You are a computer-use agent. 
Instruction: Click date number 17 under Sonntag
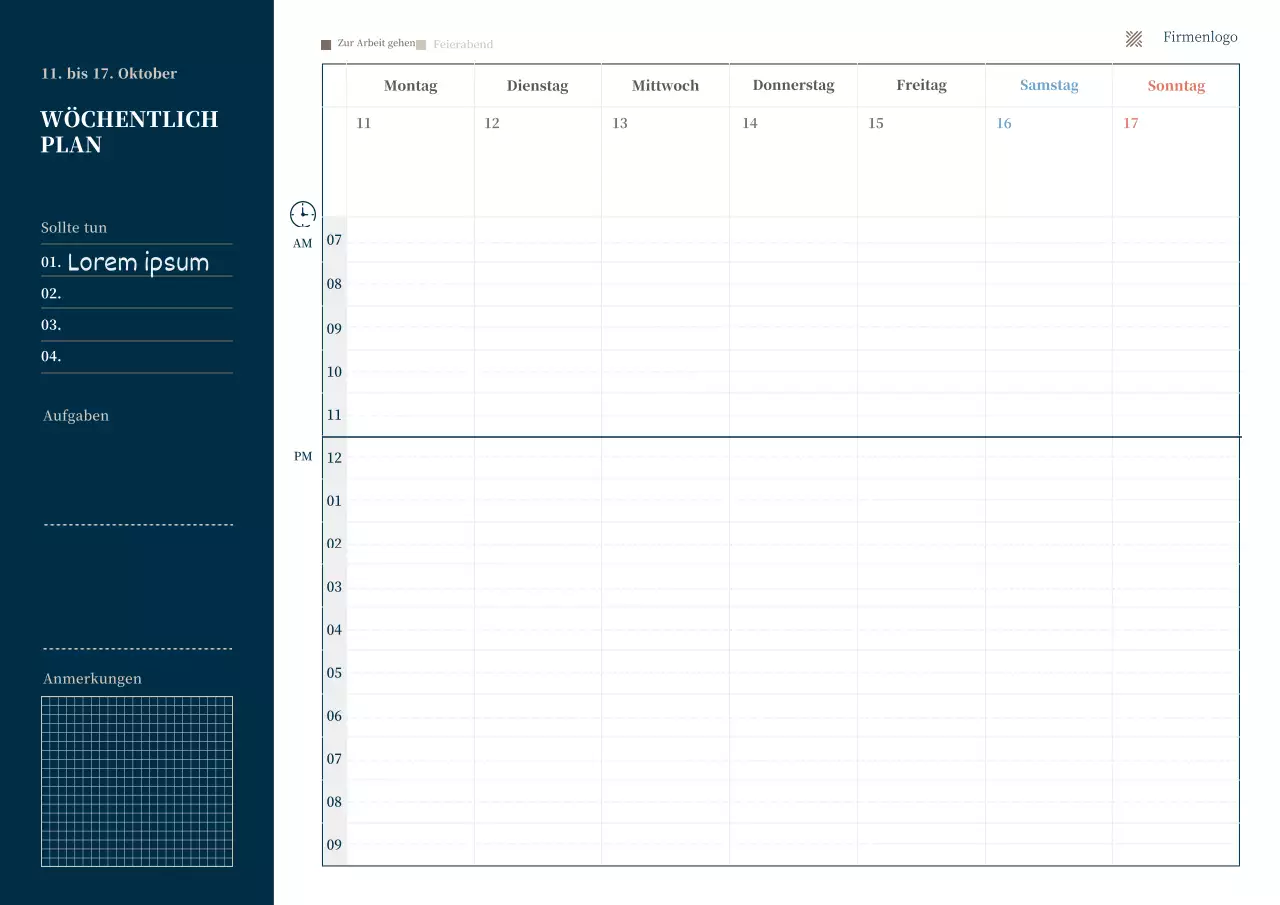coord(1130,123)
